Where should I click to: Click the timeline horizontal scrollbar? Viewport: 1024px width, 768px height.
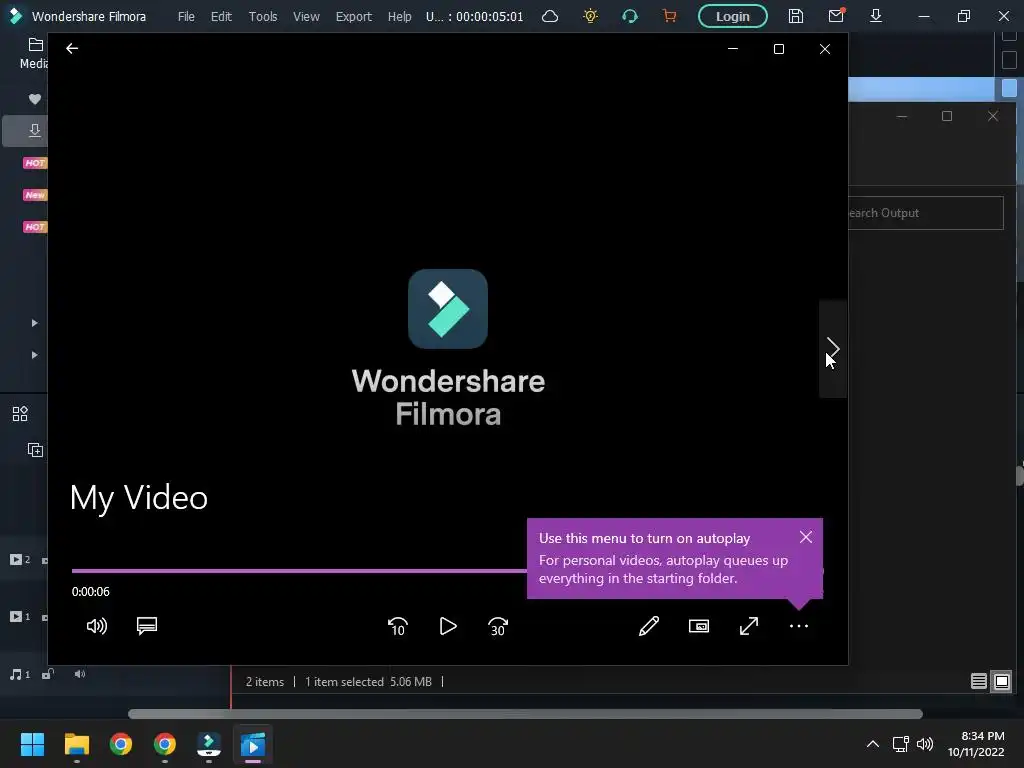click(525, 714)
